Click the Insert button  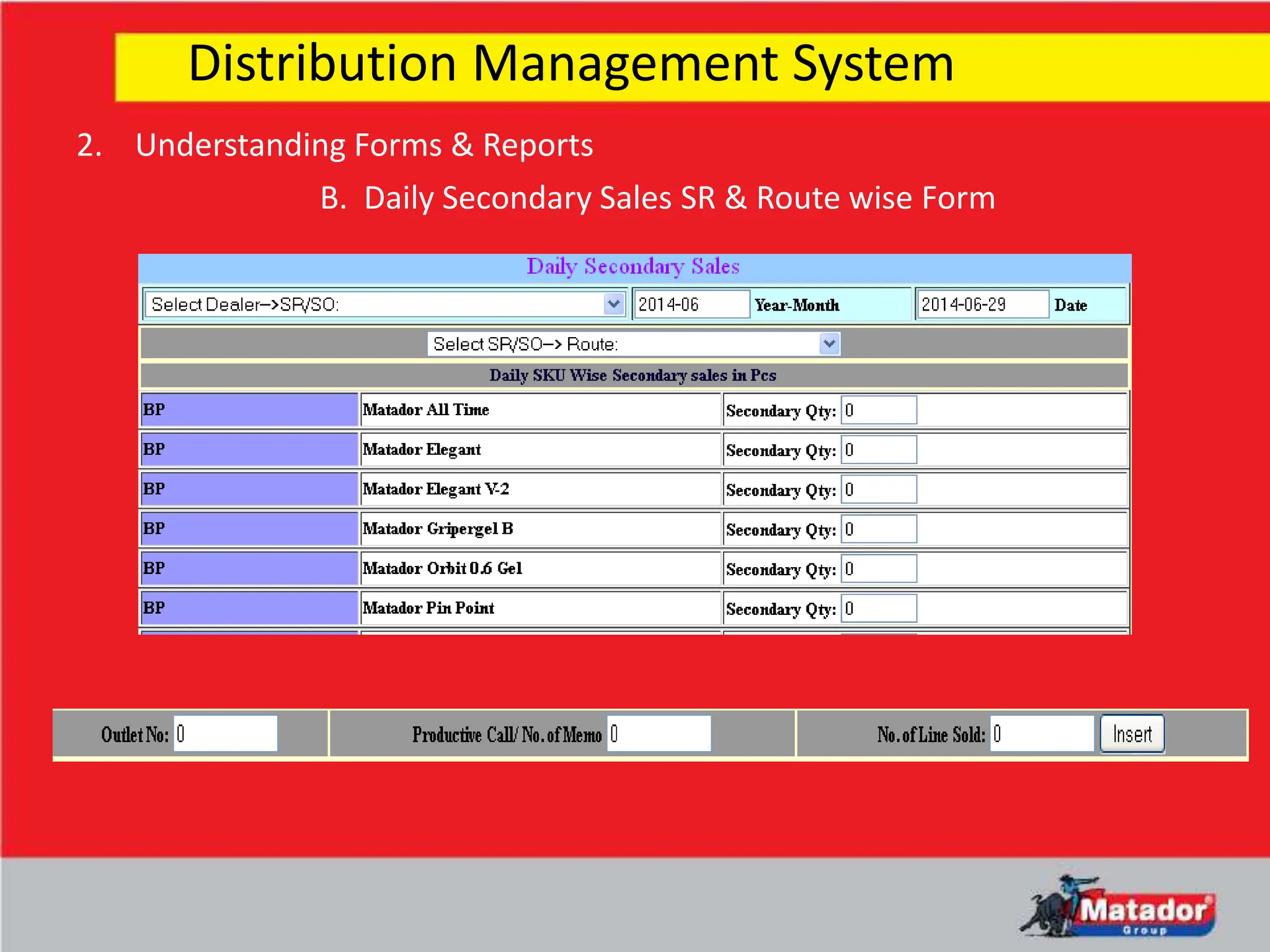(x=1132, y=734)
